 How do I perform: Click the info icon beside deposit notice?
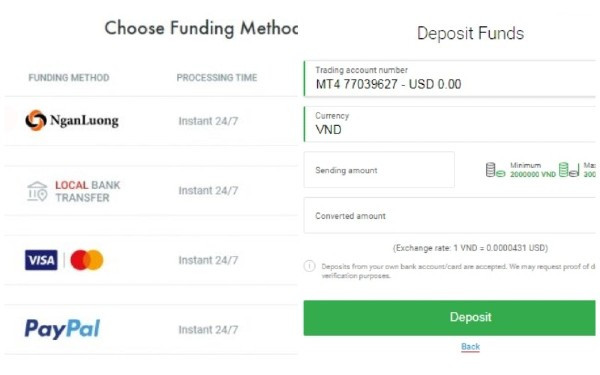(310, 266)
